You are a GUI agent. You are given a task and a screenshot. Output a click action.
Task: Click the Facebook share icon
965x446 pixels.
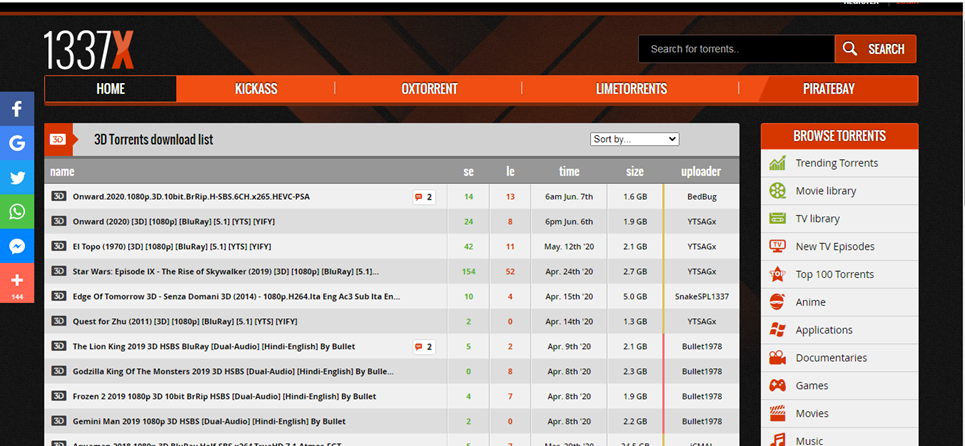(17, 109)
